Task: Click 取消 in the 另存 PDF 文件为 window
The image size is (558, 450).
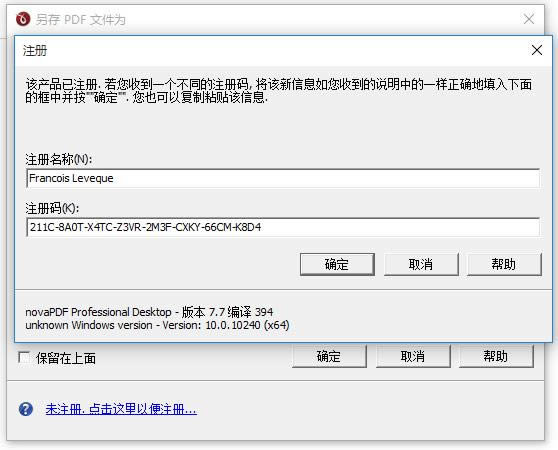Action: 413,356
